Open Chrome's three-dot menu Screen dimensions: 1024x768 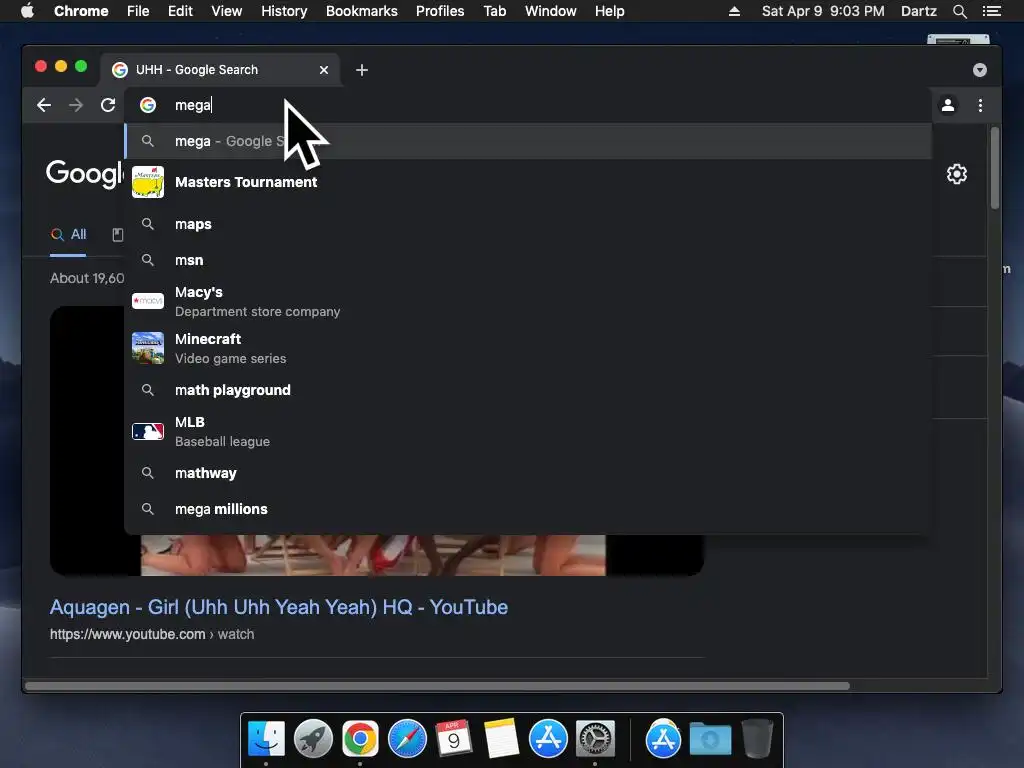(980, 105)
